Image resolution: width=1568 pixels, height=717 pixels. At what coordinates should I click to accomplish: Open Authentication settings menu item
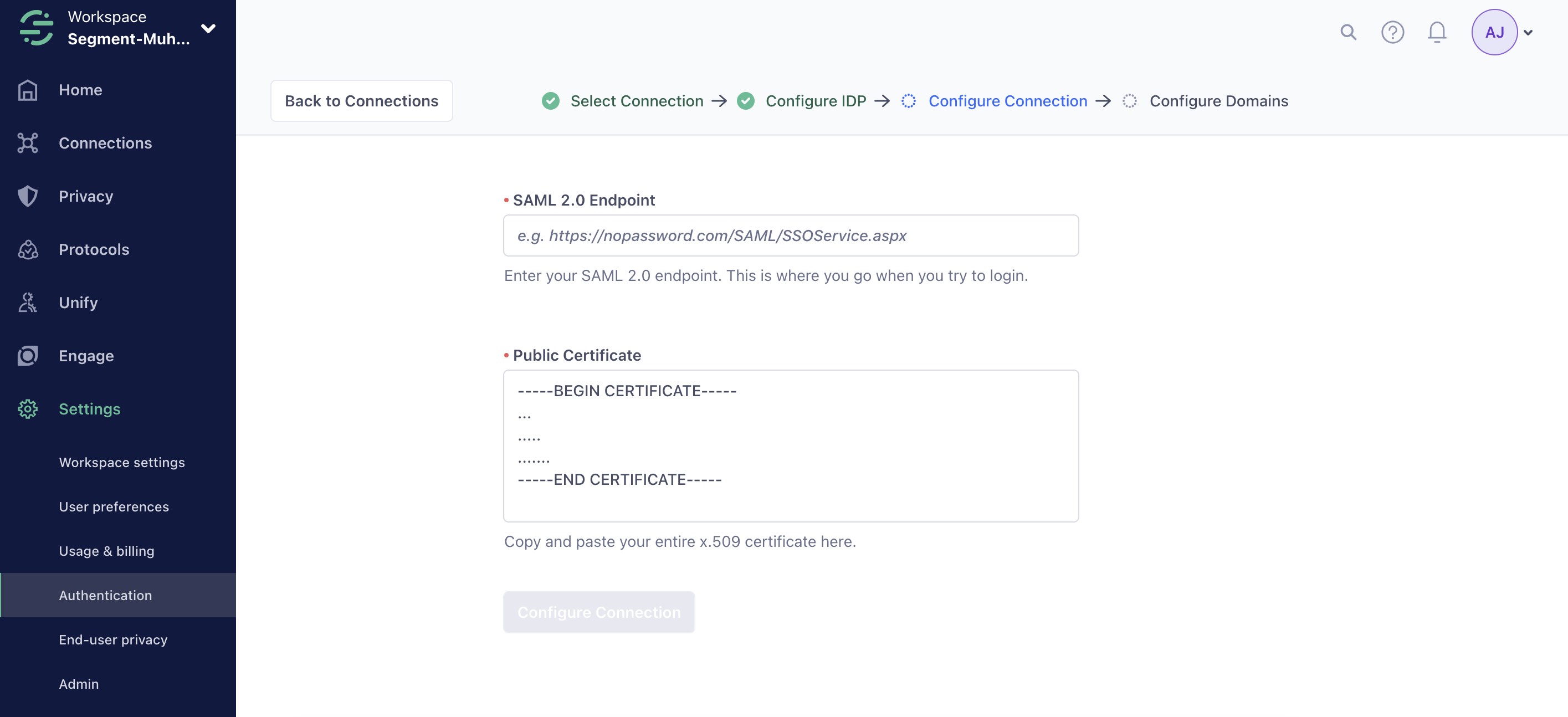pyautogui.click(x=105, y=595)
